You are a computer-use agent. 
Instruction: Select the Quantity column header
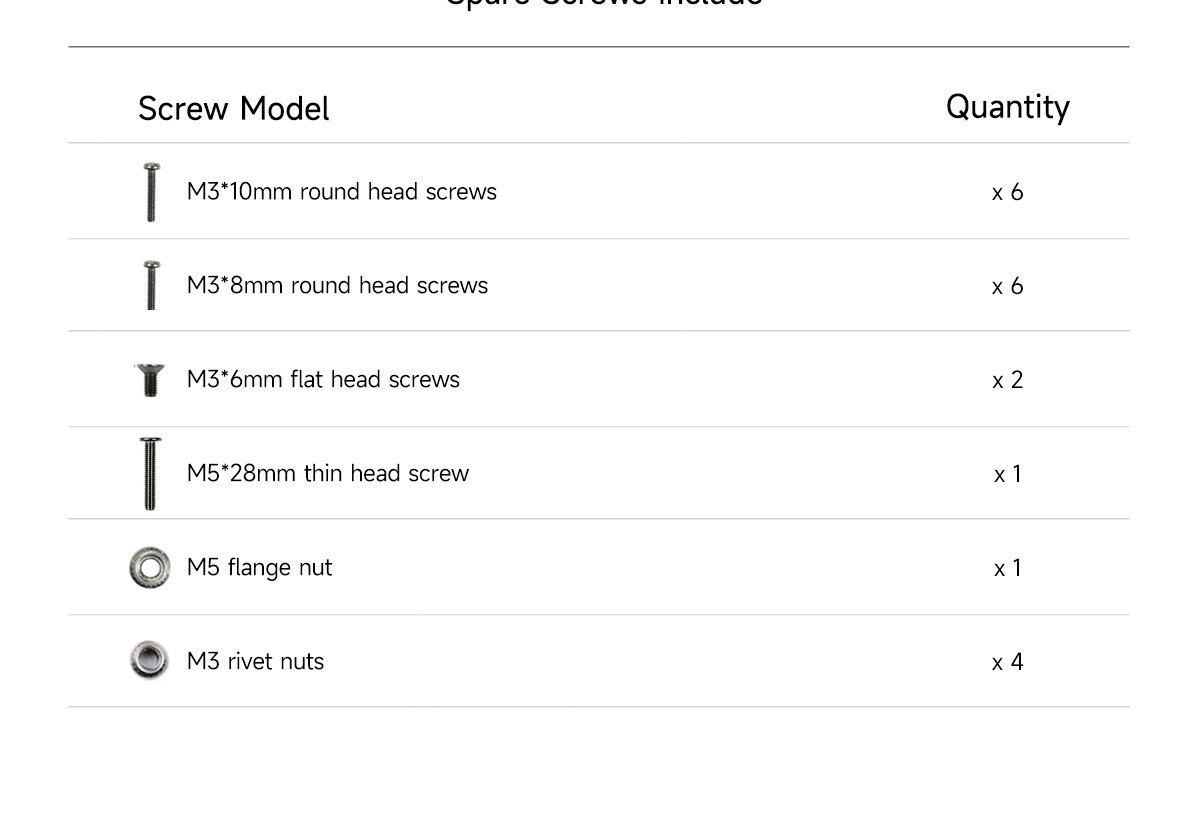(x=1007, y=106)
